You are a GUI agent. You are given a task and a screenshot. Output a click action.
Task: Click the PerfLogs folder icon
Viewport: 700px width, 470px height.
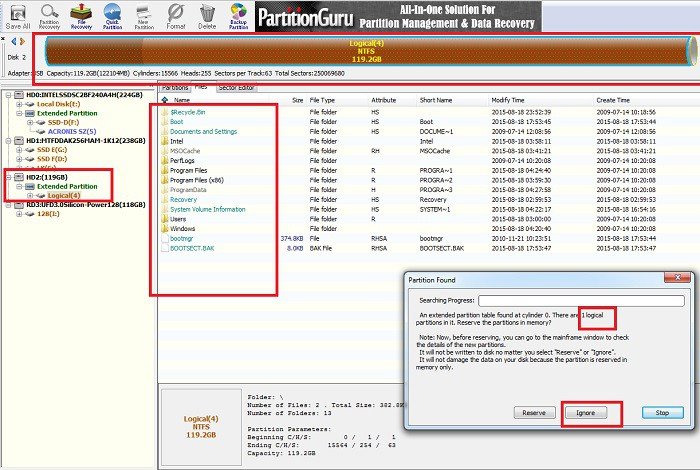pos(165,160)
